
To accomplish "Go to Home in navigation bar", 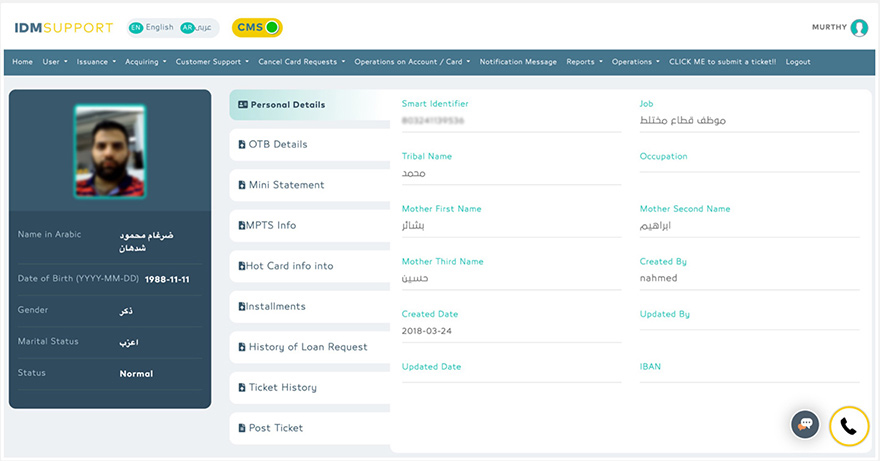I will (x=22, y=62).
